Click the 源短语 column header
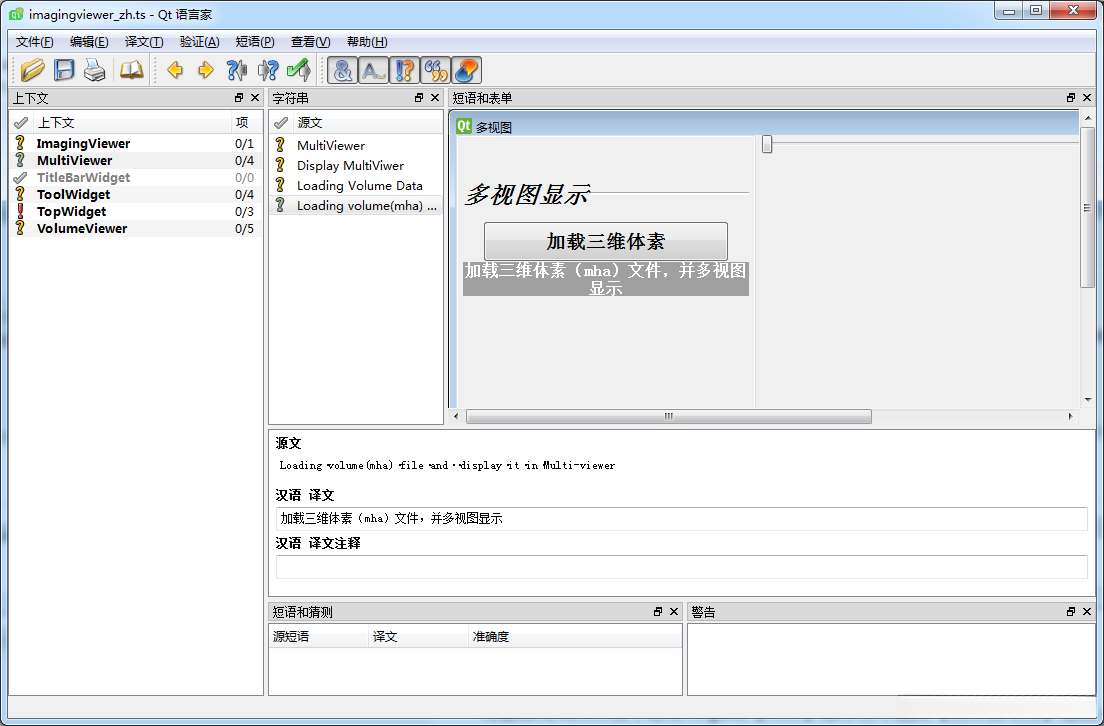 (319, 637)
